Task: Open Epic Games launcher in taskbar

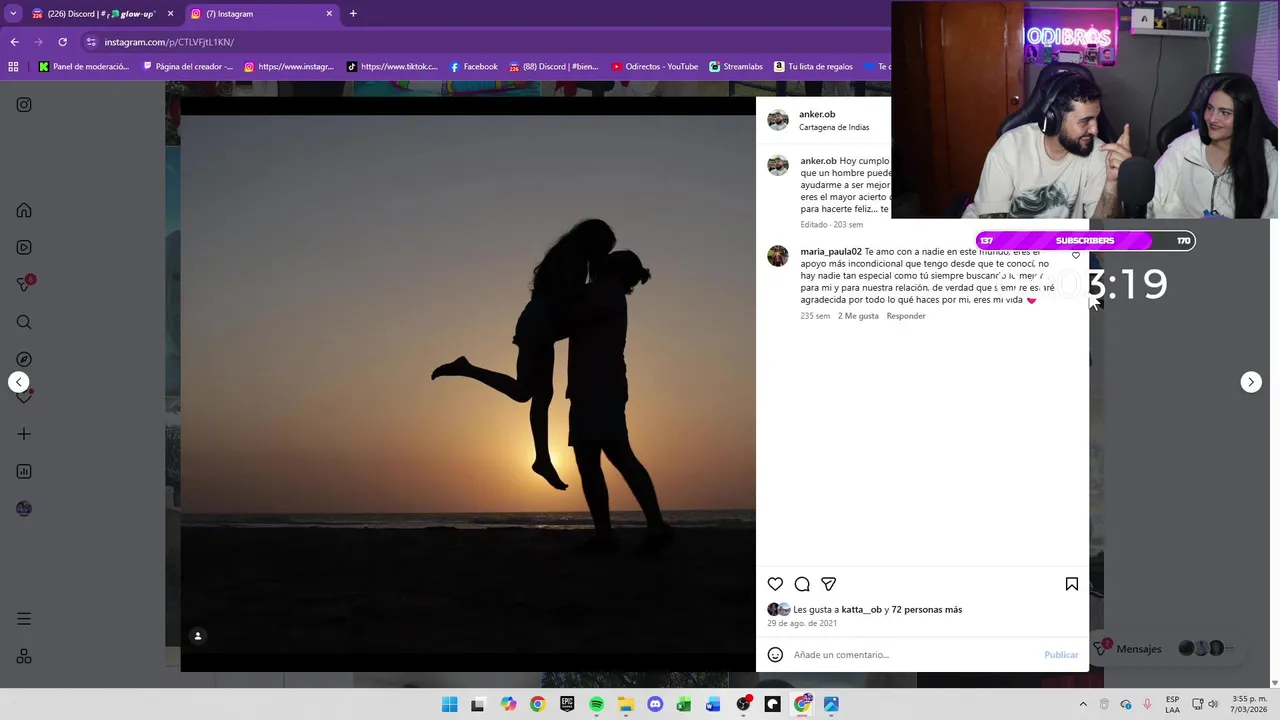Action: 567,704
